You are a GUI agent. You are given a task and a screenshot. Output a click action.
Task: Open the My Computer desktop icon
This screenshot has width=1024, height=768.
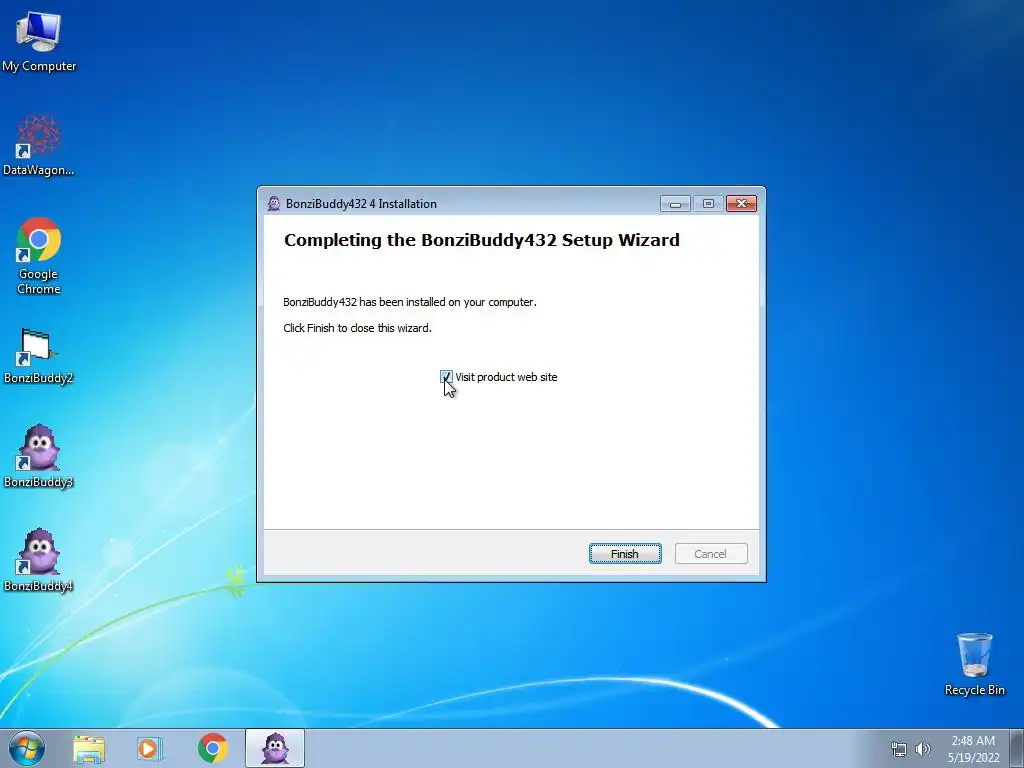tap(39, 40)
